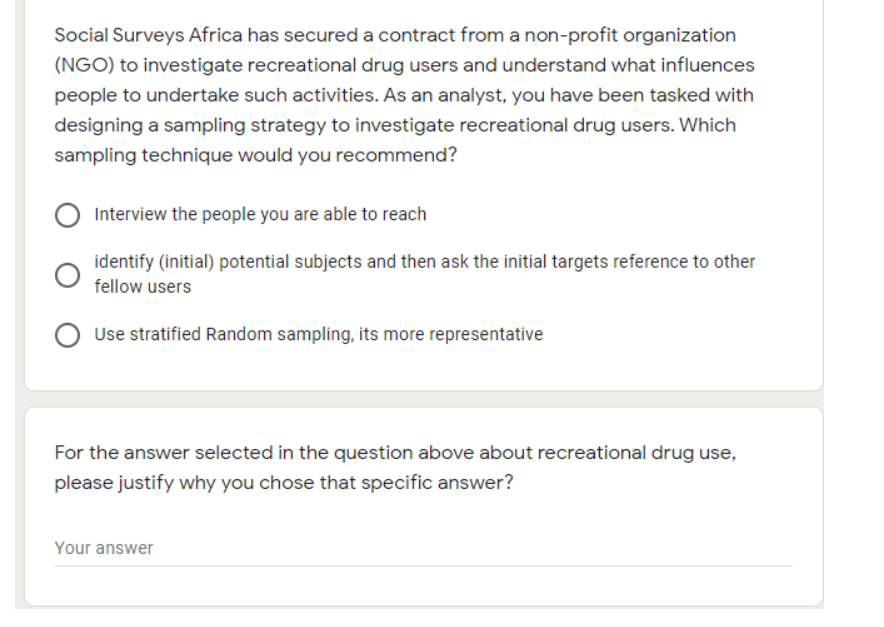Click the label text of the first option
The image size is (884, 627).
(x=259, y=214)
